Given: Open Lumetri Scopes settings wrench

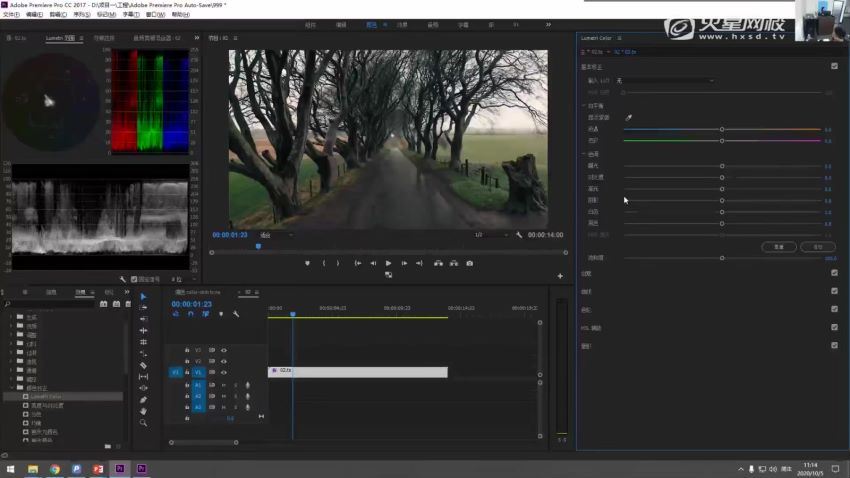Looking at the screenshot, I should [x=123, y=279].
